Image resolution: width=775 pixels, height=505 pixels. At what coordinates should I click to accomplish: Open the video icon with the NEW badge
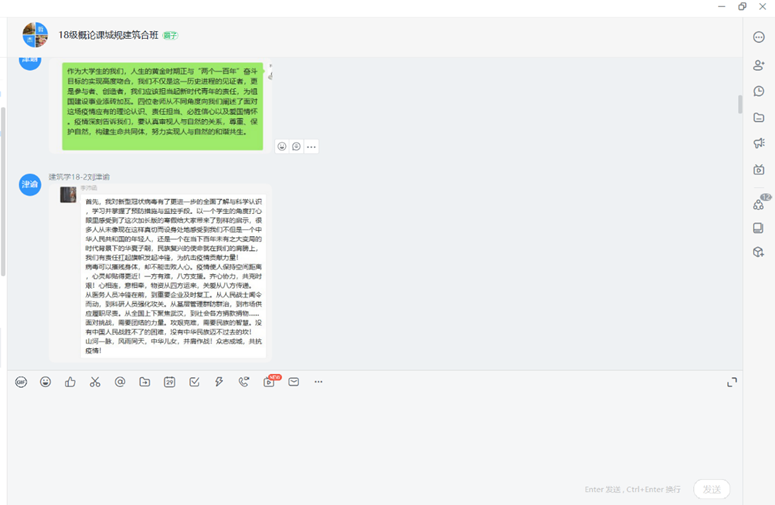(270, 381)
